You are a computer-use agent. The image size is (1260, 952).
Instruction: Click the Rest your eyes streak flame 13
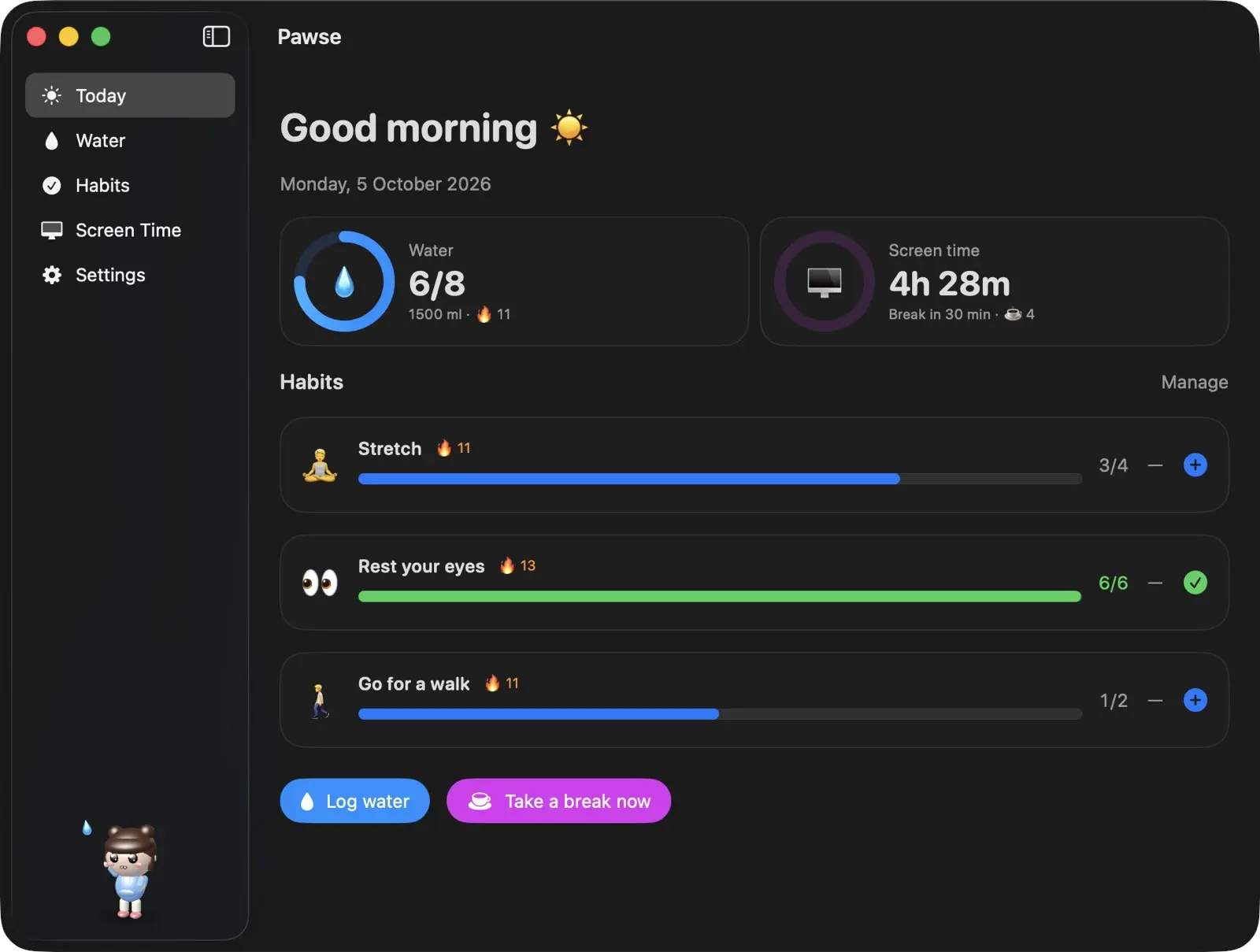[x=517, y=565]
